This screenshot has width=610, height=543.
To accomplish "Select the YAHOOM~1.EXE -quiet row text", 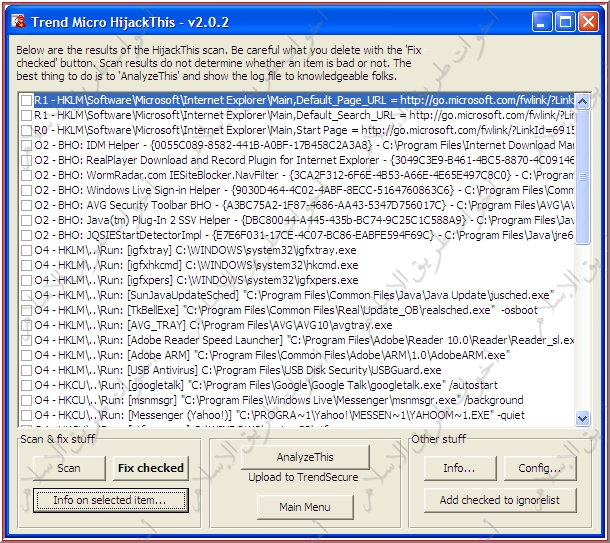I will point(280,415).
